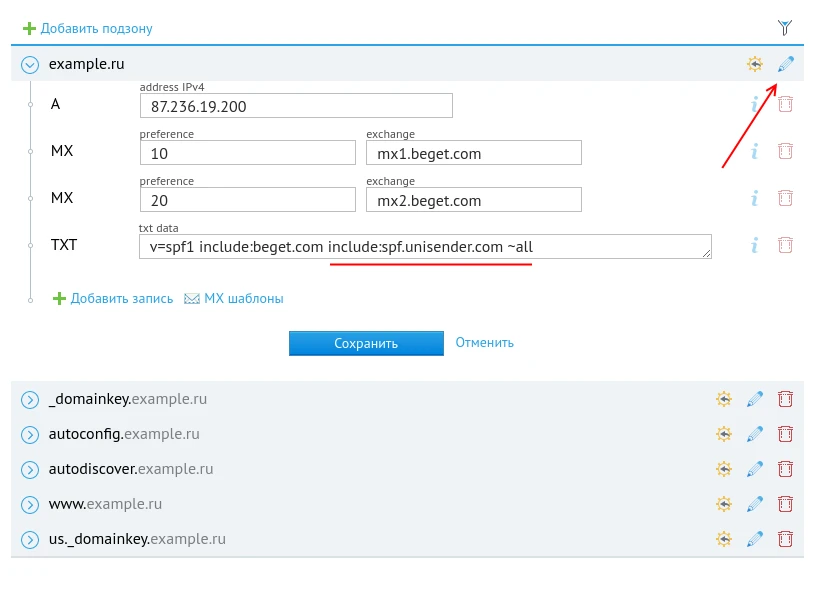This screenshot has width=834, height=591.
Task: Open settings icon for www.example.ru
Action: click(x=724, y=504)
